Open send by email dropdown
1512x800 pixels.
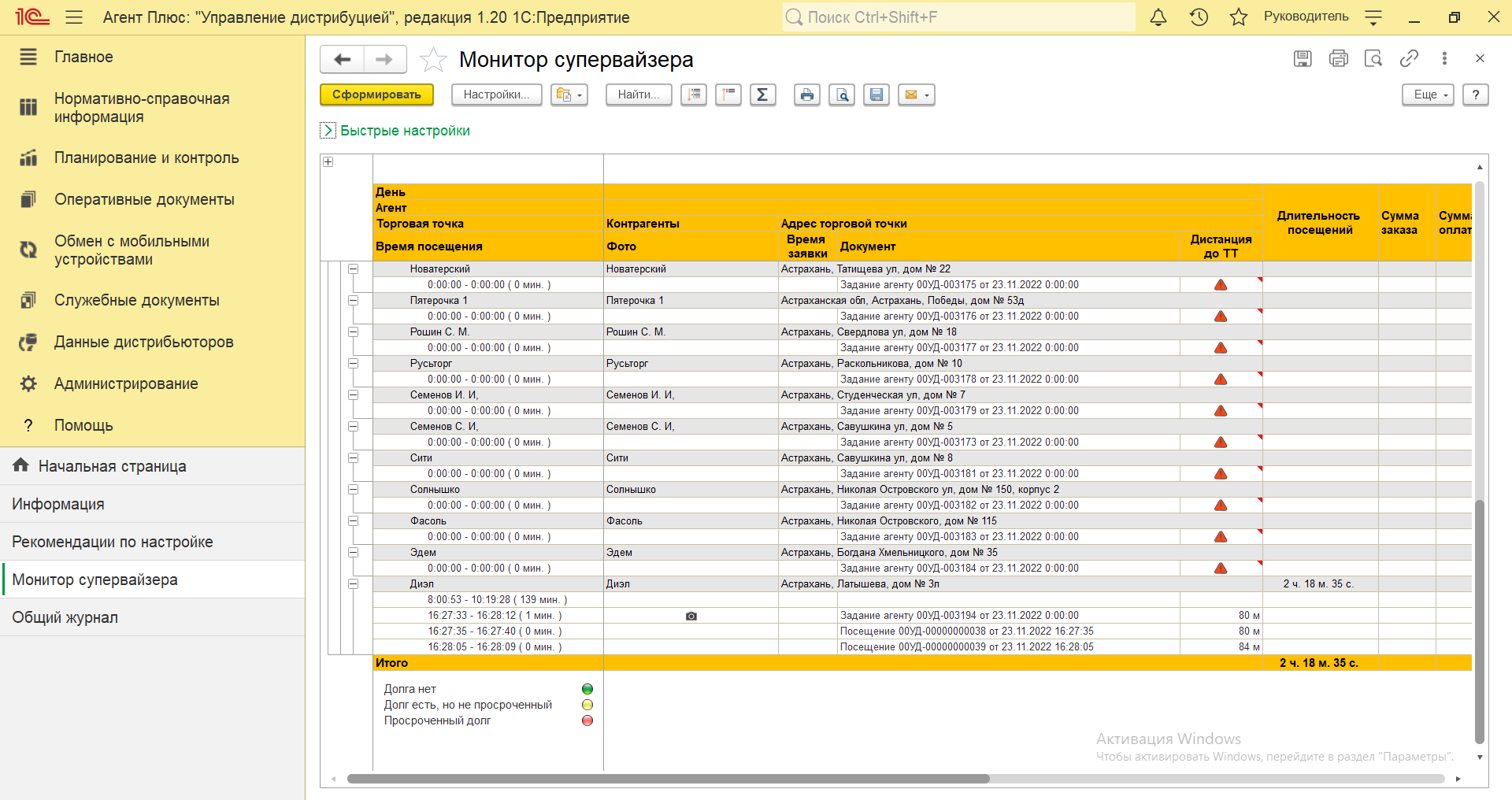pos(916,94)
